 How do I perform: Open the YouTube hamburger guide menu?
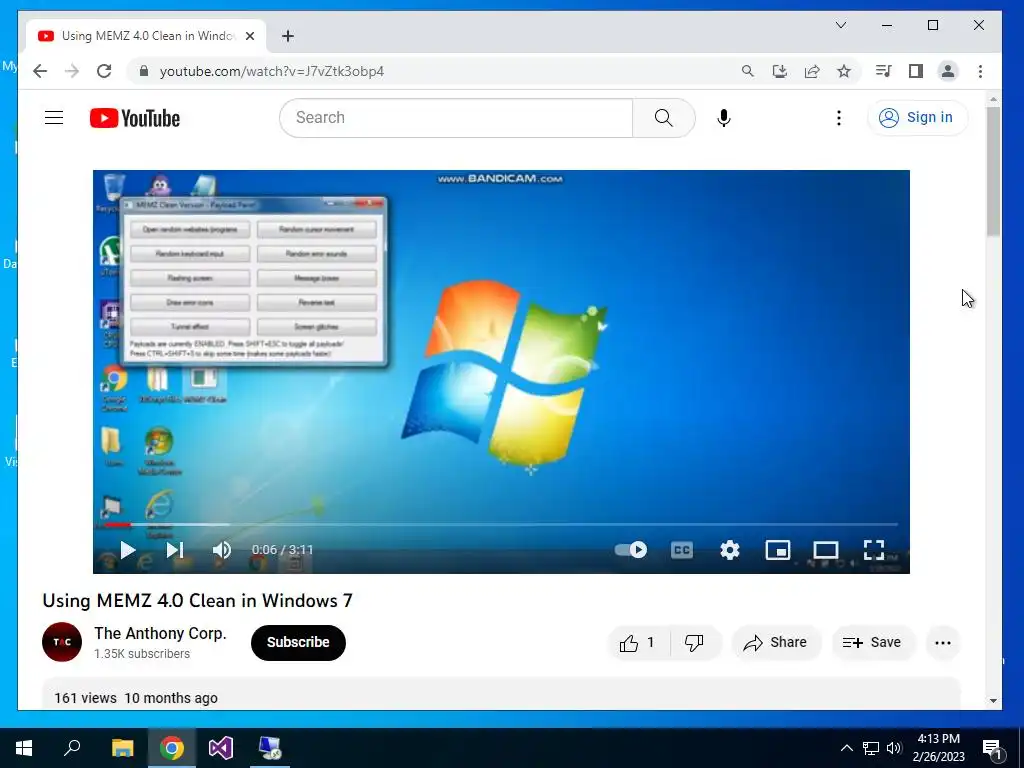click(54, 118)
